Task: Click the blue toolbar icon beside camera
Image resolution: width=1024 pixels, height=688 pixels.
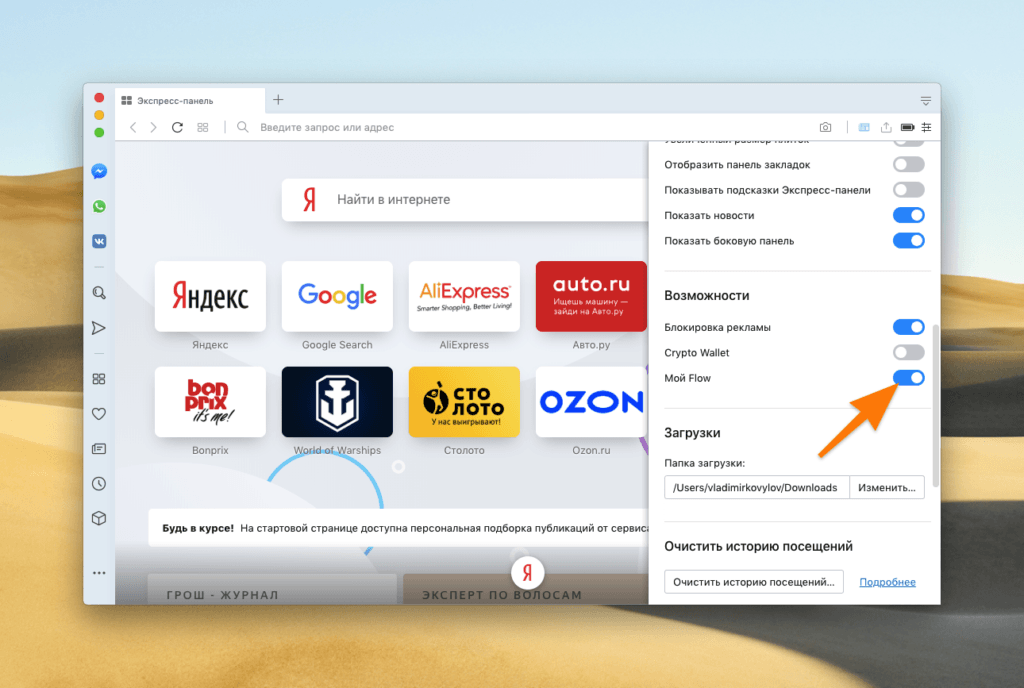Action: tap(864, 127)
